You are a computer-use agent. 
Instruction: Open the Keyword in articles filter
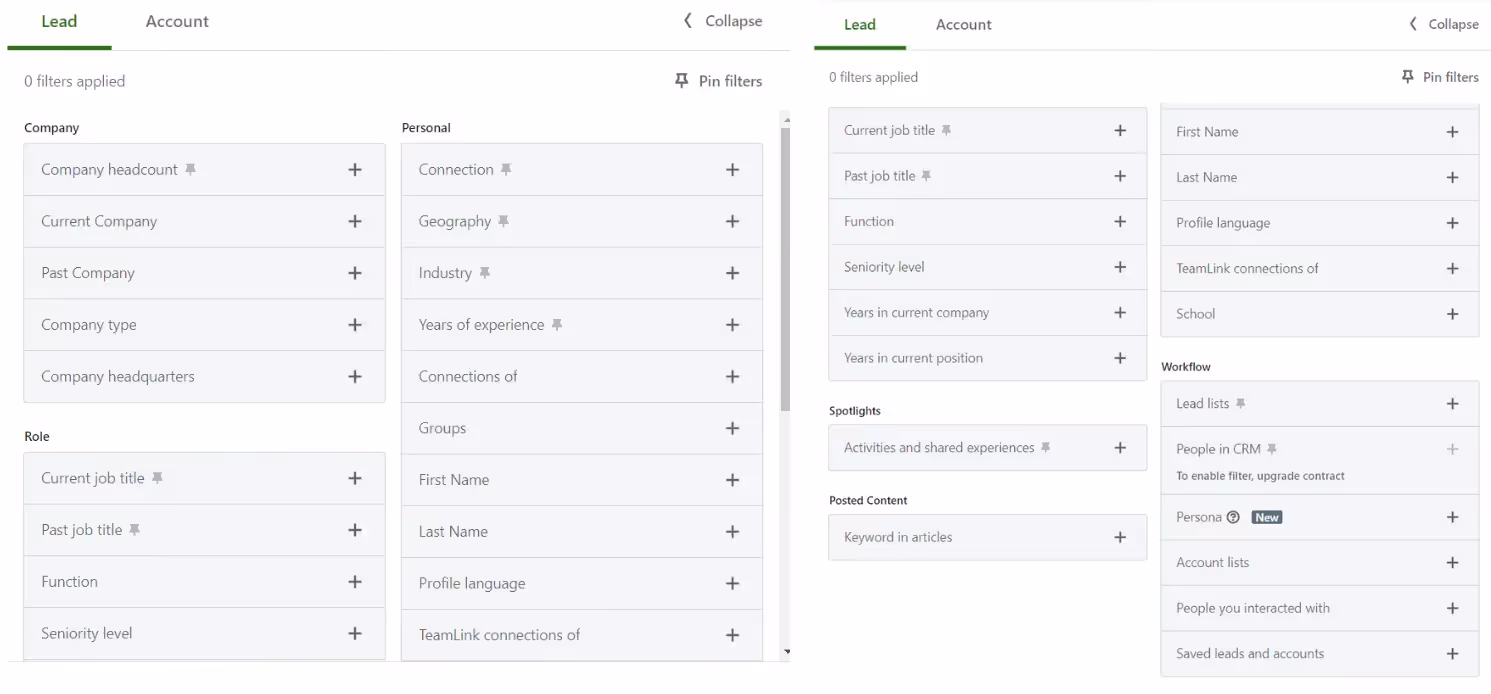[1120, 537]
